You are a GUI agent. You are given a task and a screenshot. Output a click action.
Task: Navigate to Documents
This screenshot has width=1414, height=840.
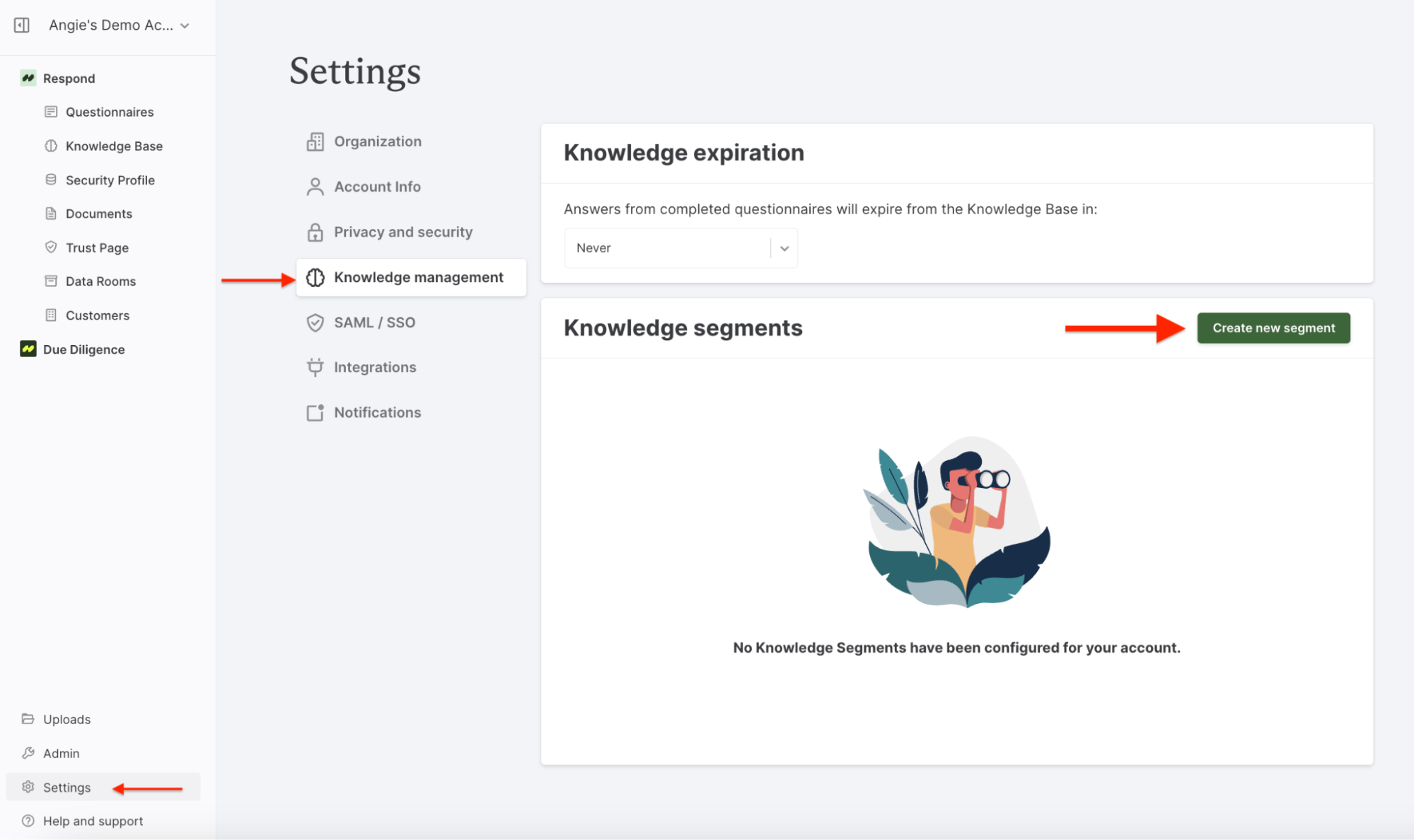[99, 214]
